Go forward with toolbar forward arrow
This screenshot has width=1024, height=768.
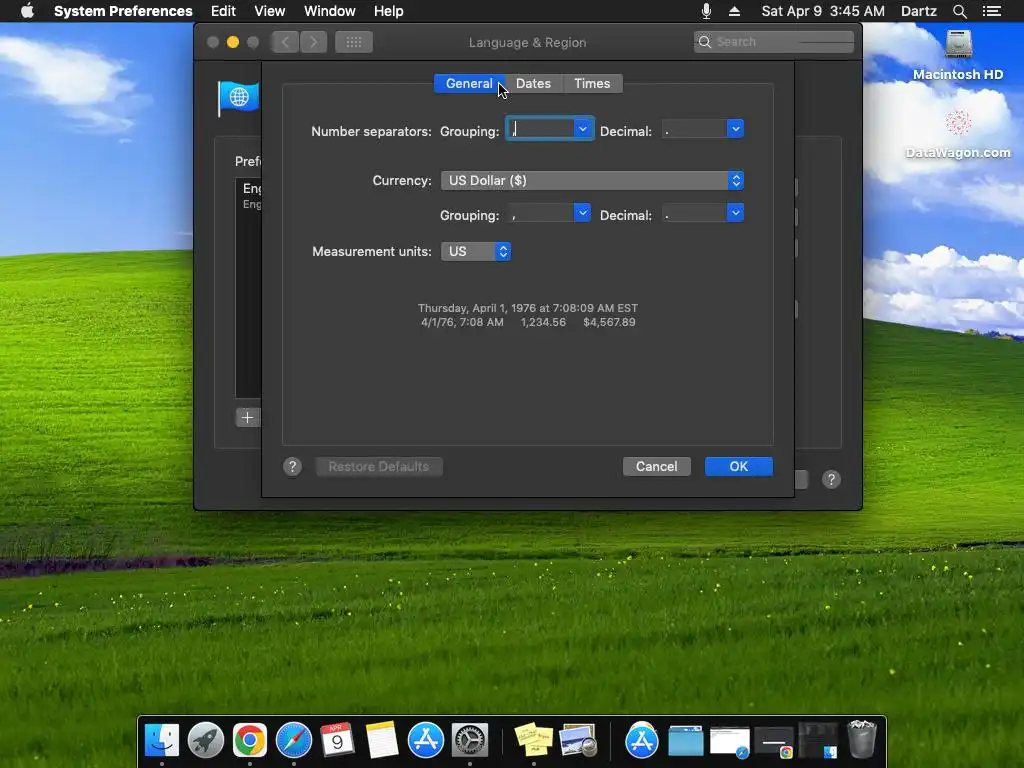tap(313, 42)
